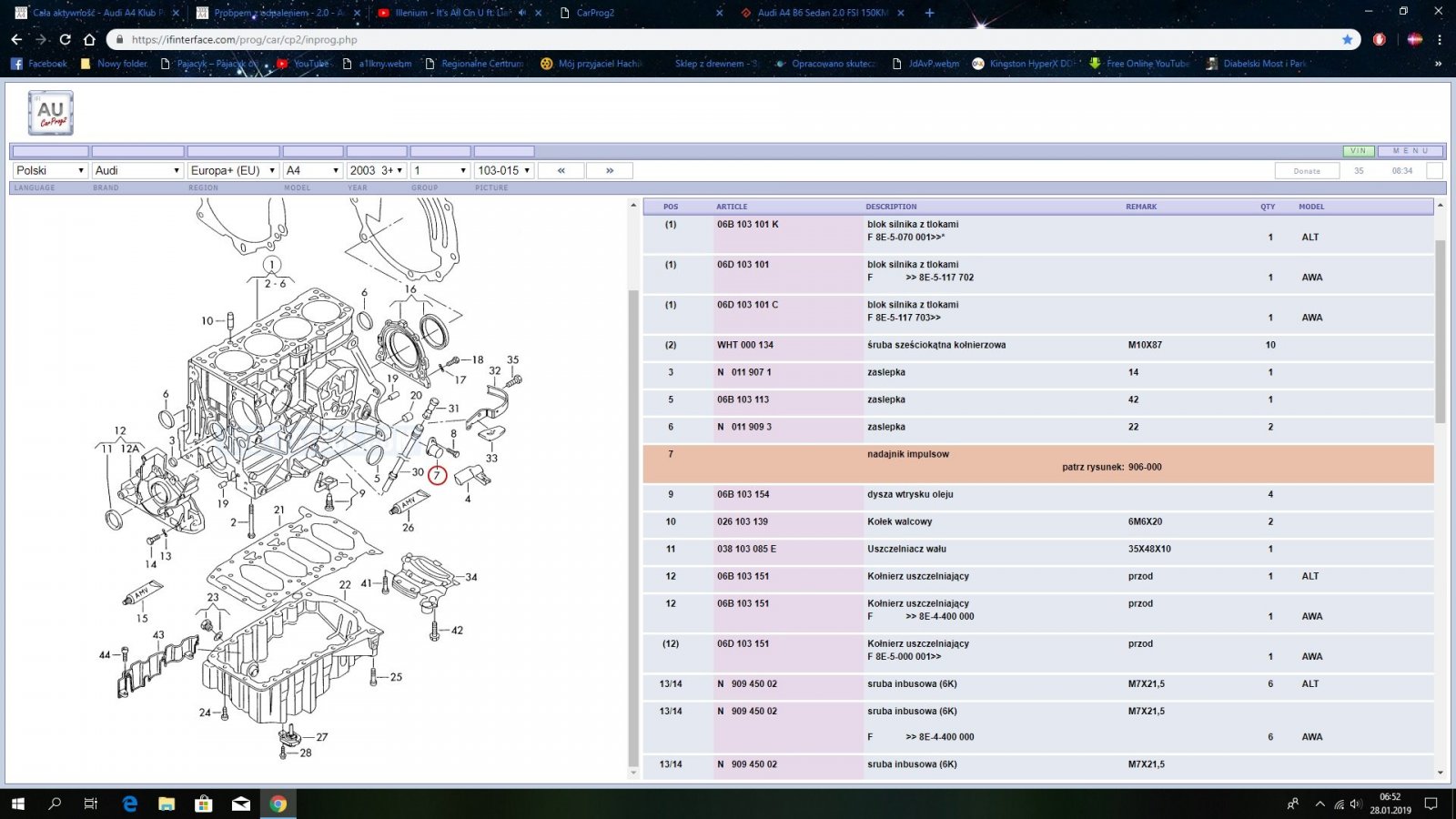Launch Microsoft Edge from the taskbar
Screen dimensions: 1456x819
pos(129,804)
